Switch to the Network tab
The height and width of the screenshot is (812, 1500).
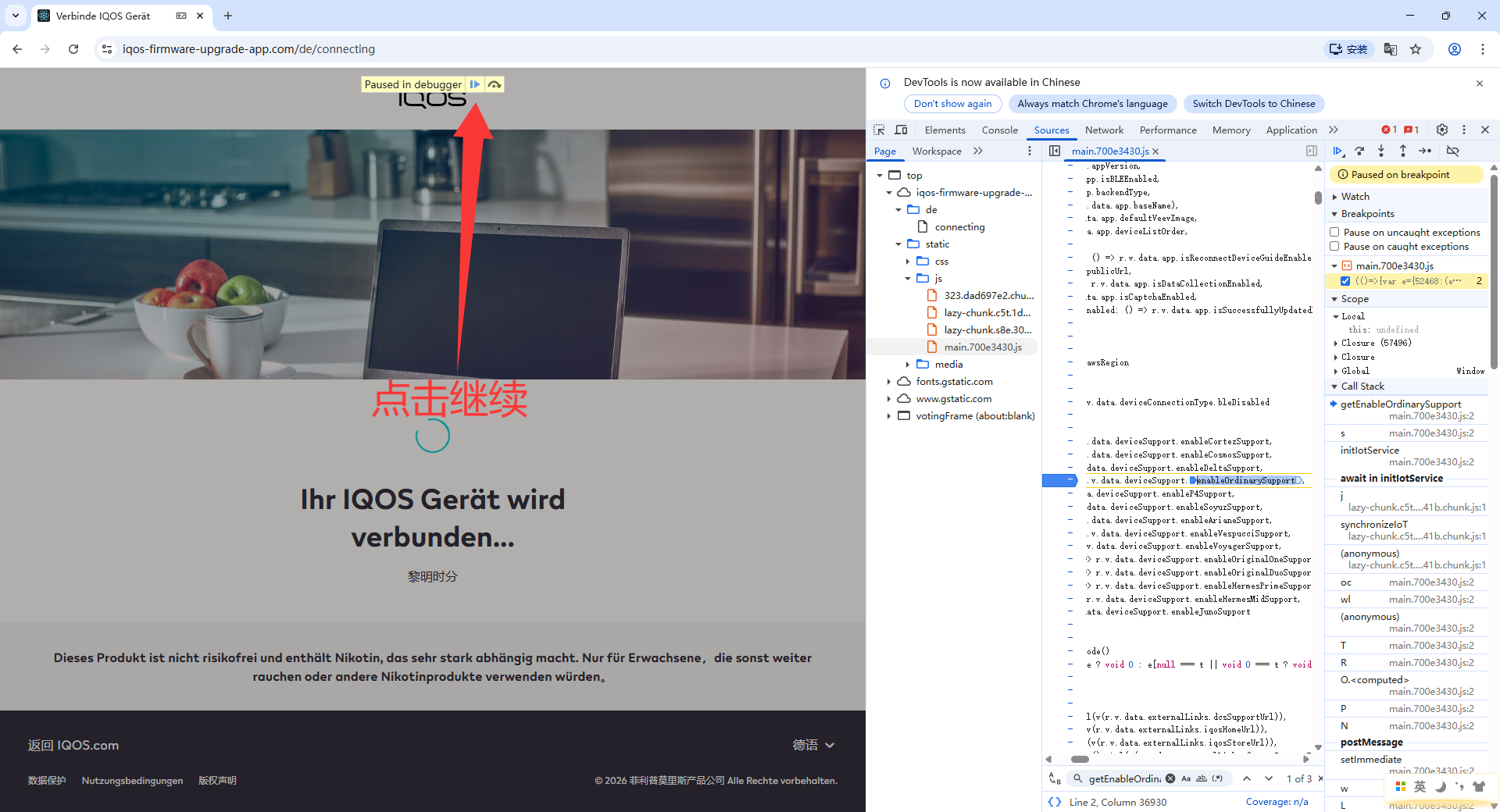click(1104, 130)
